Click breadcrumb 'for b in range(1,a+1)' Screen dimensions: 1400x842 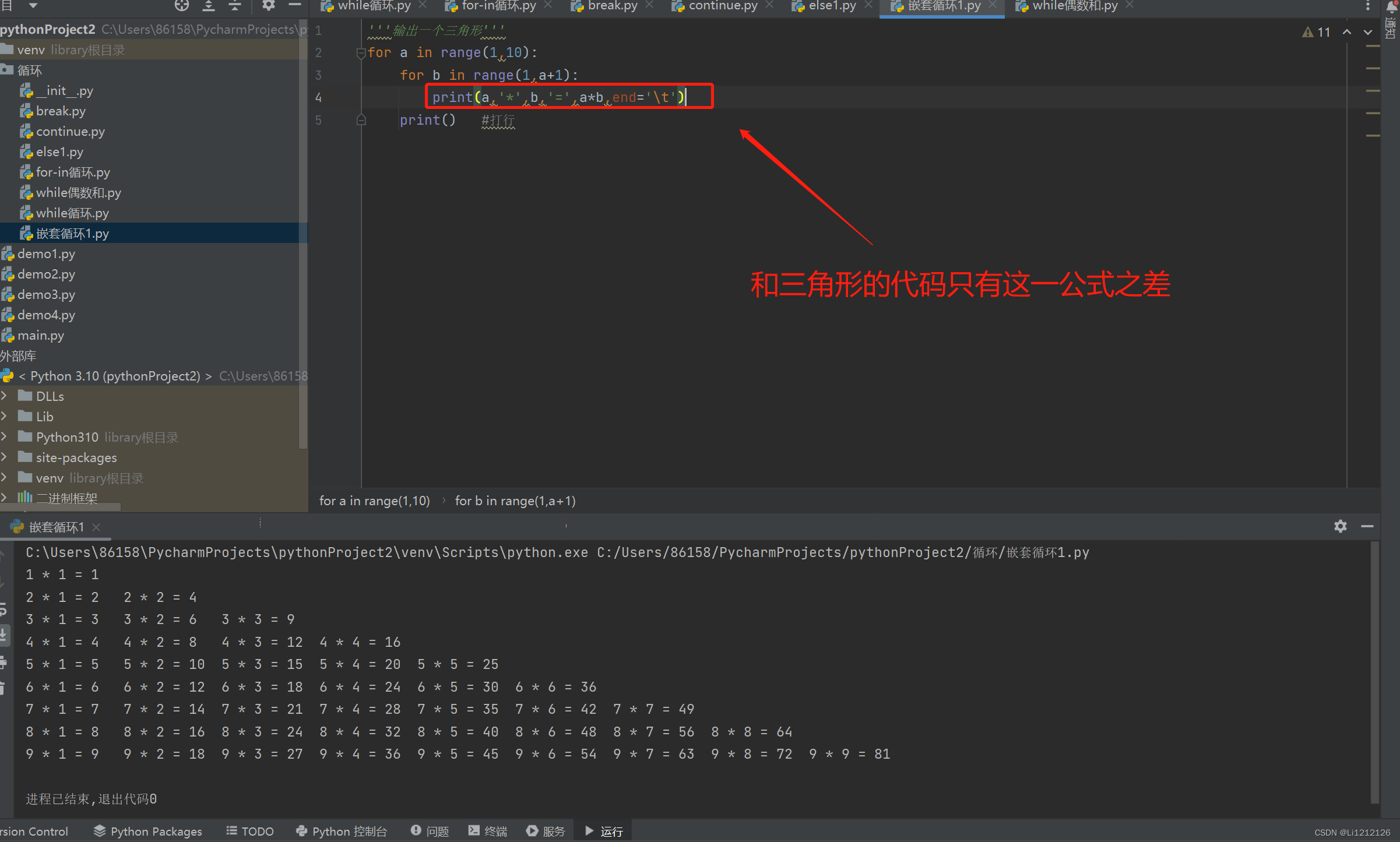point(515,501)
